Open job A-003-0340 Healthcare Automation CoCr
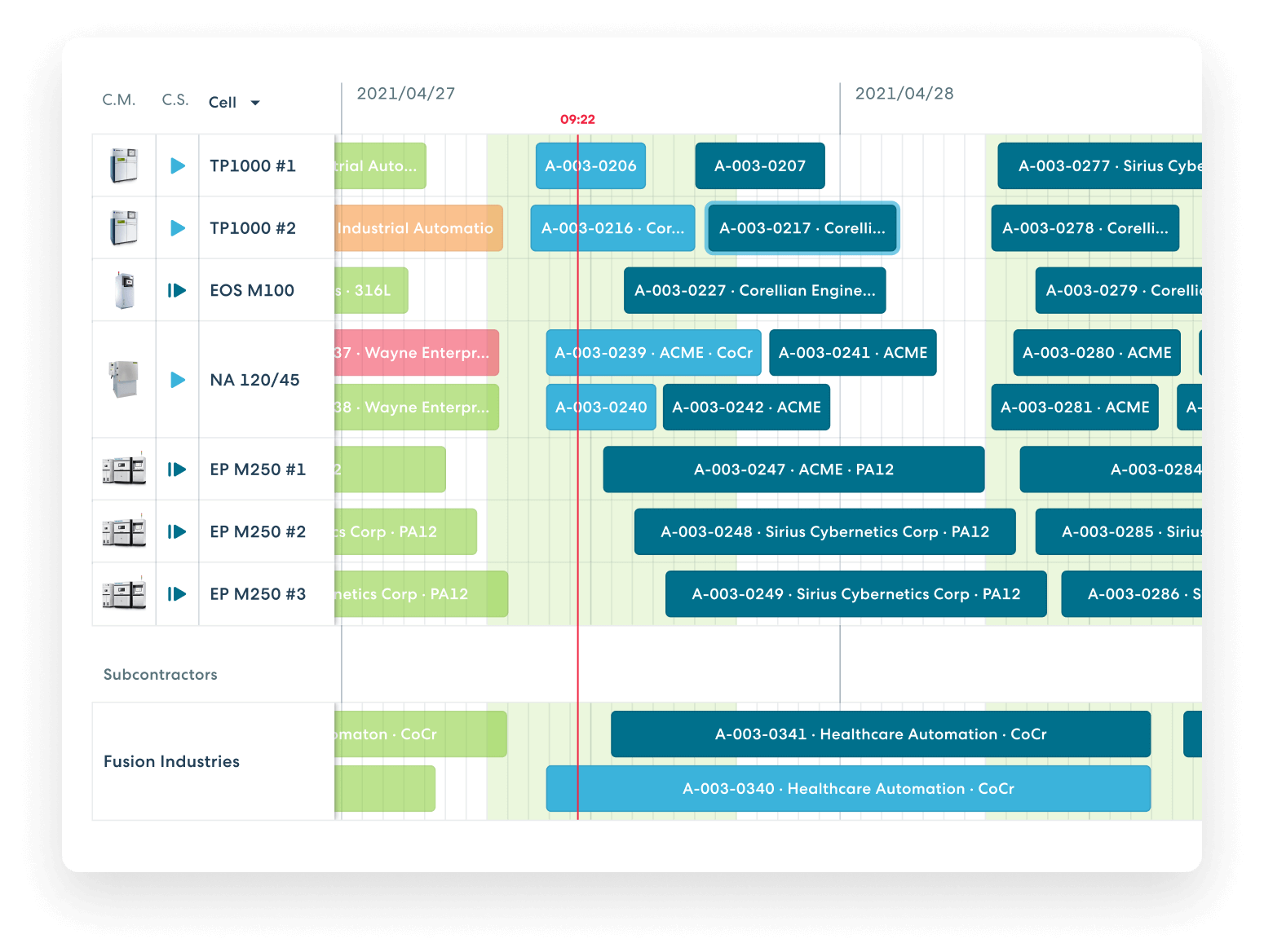Image resolution: width=1264 pixels, height=952 pixels. pyautogui.click(x=848, y=789)
